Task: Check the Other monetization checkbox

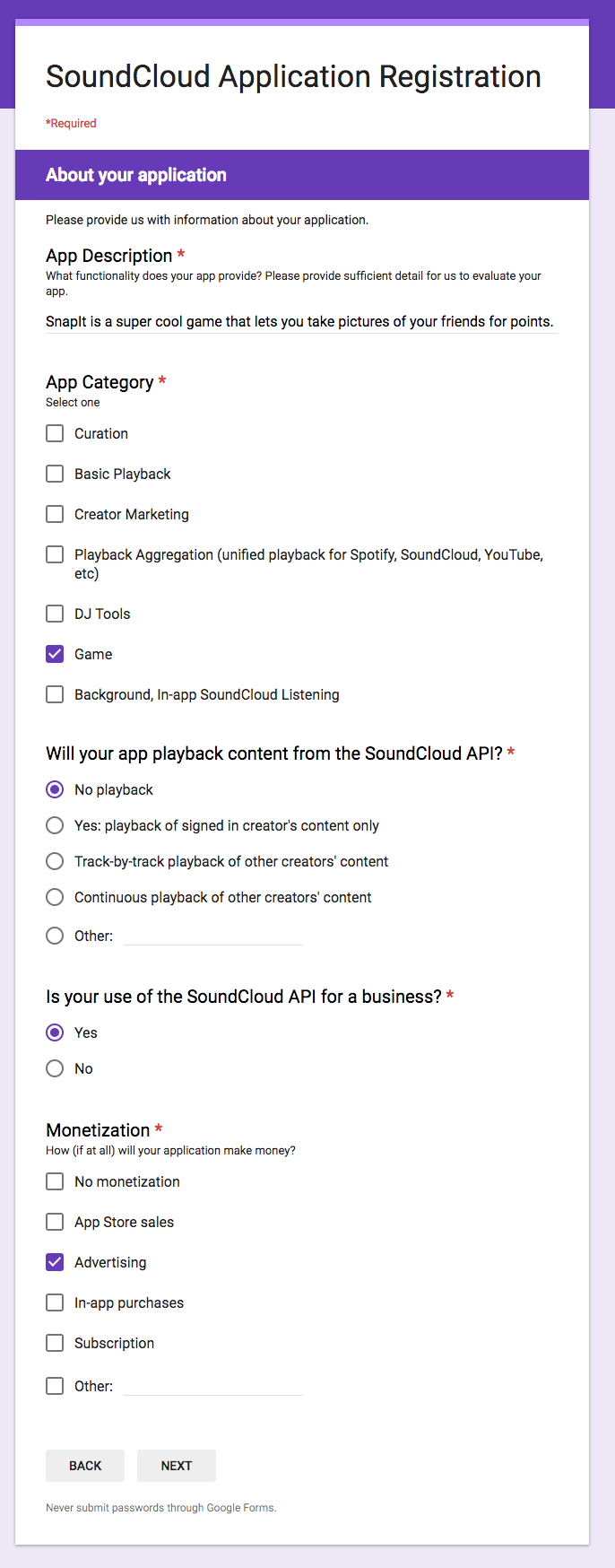Action: pyautogui.click(x=55, y=1386)
